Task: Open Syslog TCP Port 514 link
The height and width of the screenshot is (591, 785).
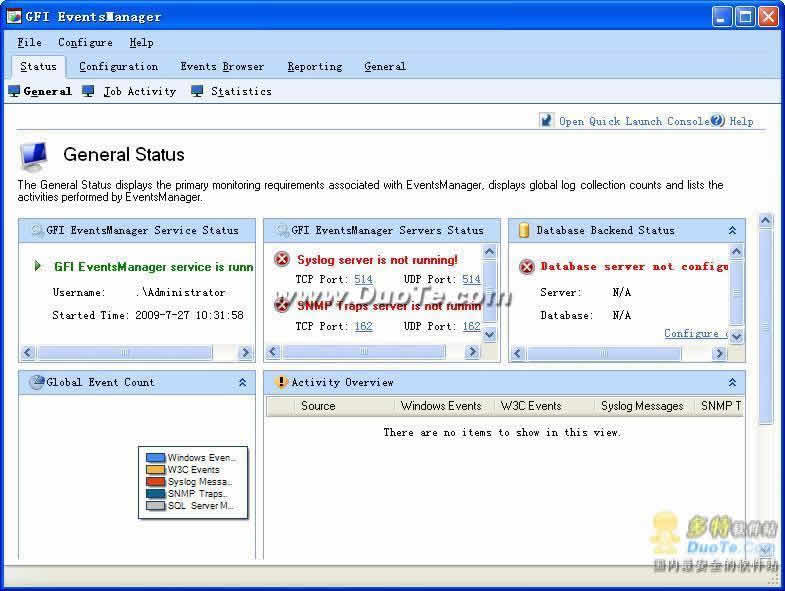Action: click(363, 279)
